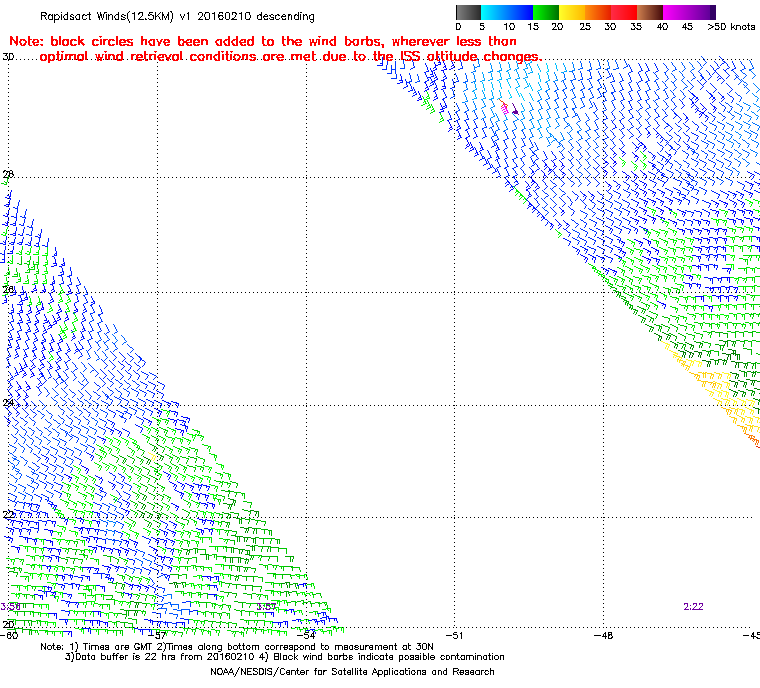The height and width of the screenshot is (688, 760).
Task: Click the latitude label 26
Action: [x=8, y=289]
